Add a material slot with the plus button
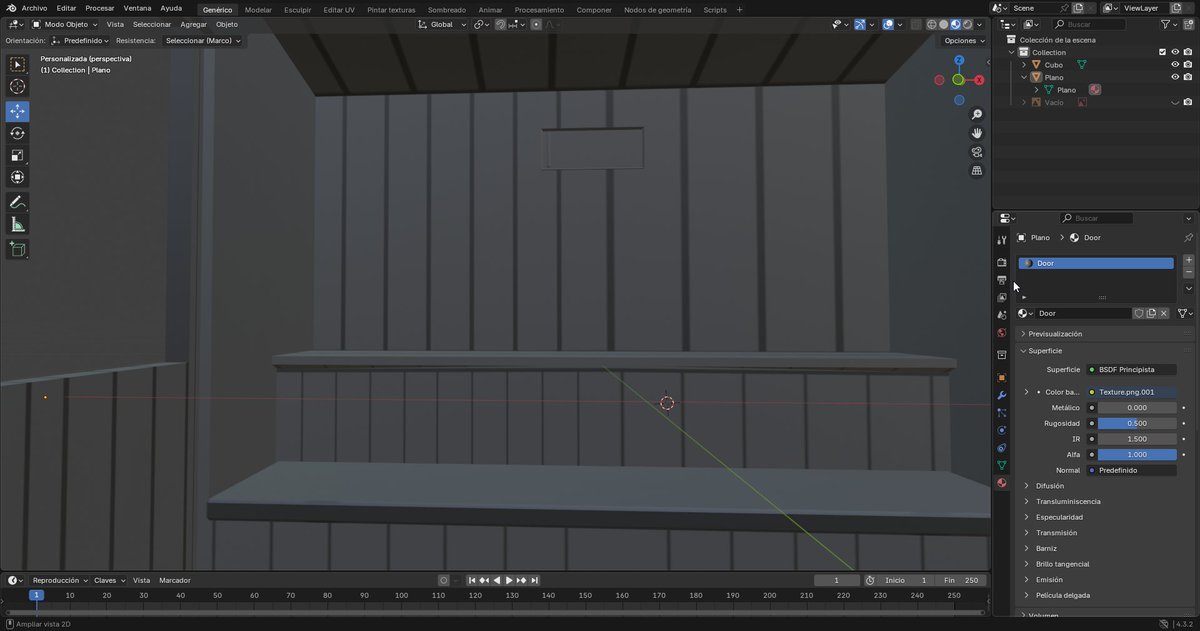 1188,260
